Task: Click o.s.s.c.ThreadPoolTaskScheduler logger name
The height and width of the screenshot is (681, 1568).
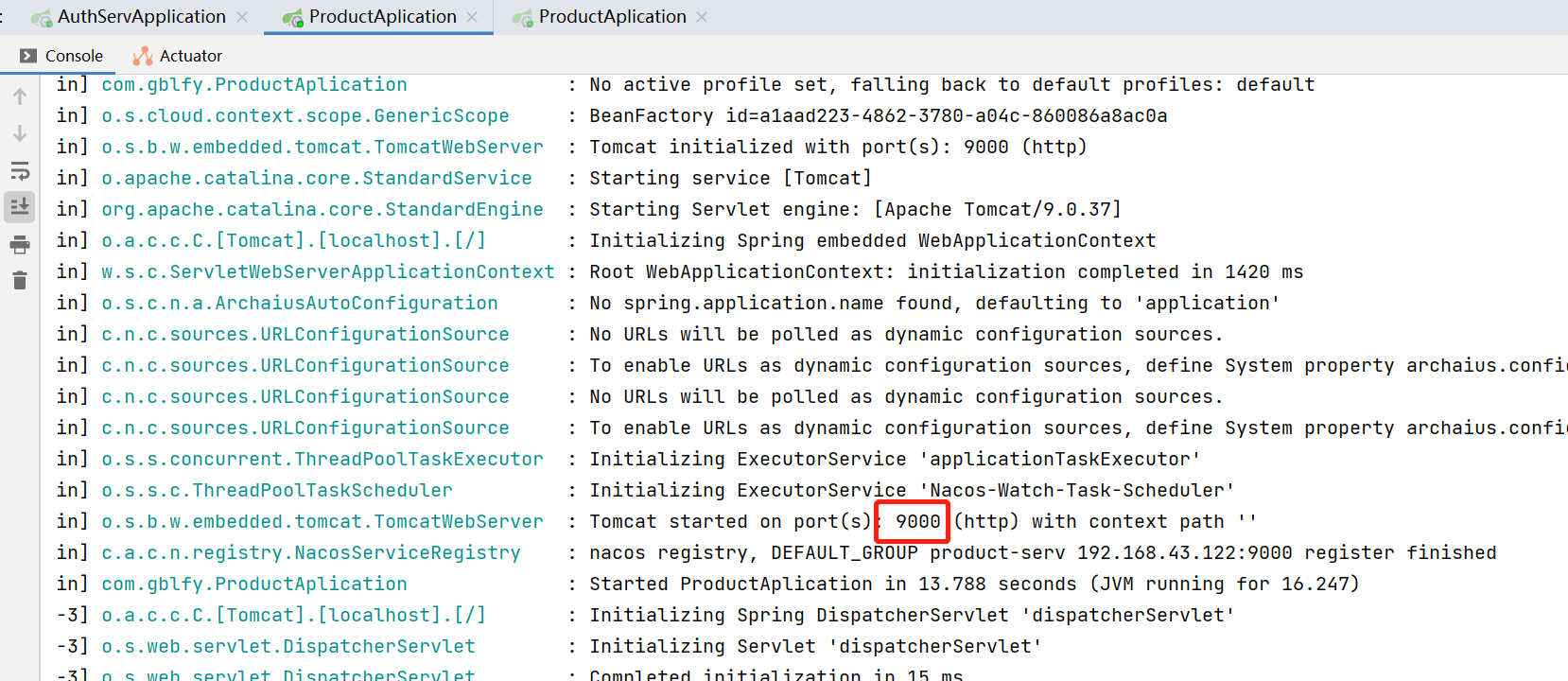Action: (277, 490)
